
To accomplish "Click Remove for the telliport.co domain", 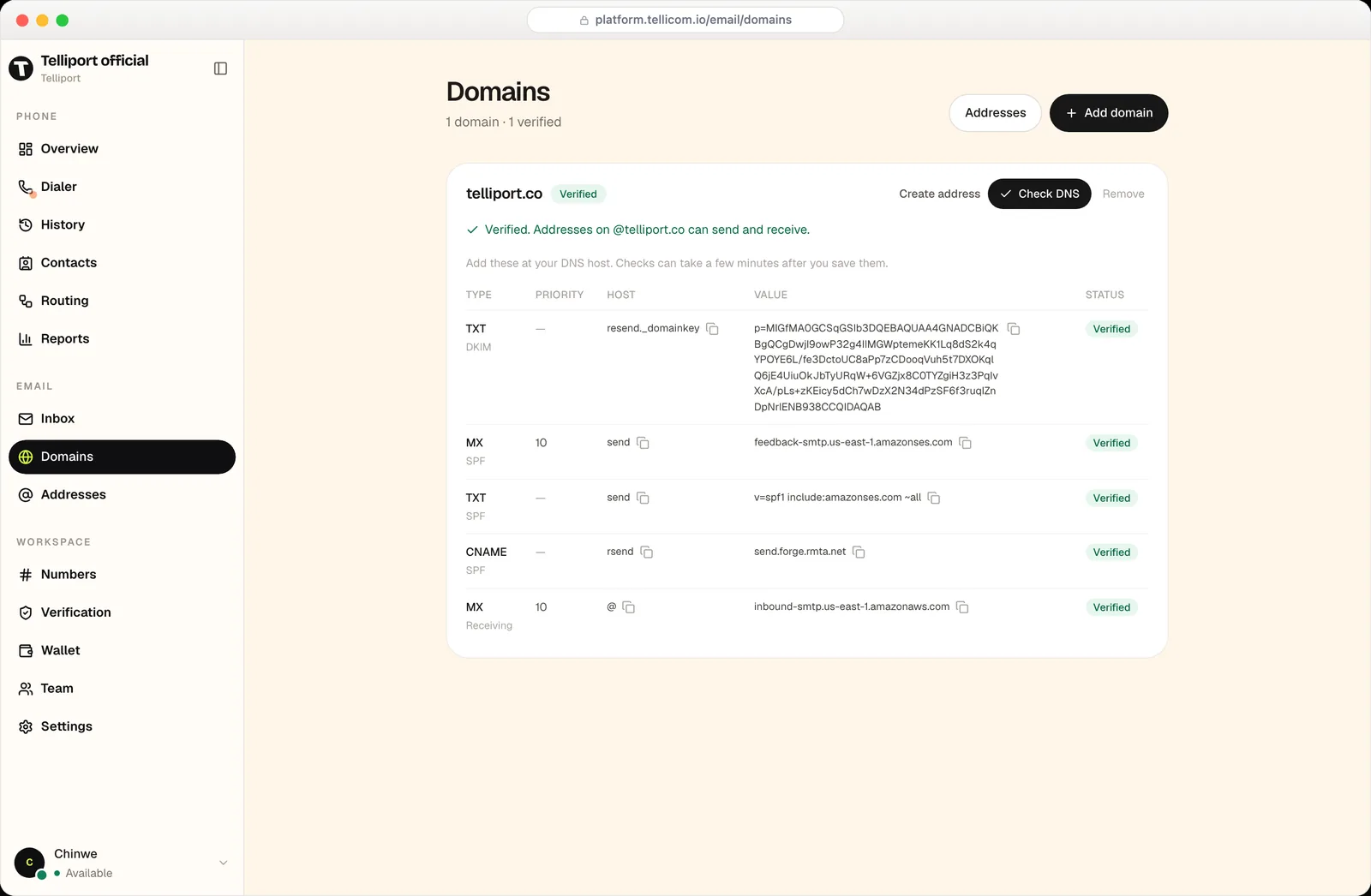I will [x=1123, y=194].
